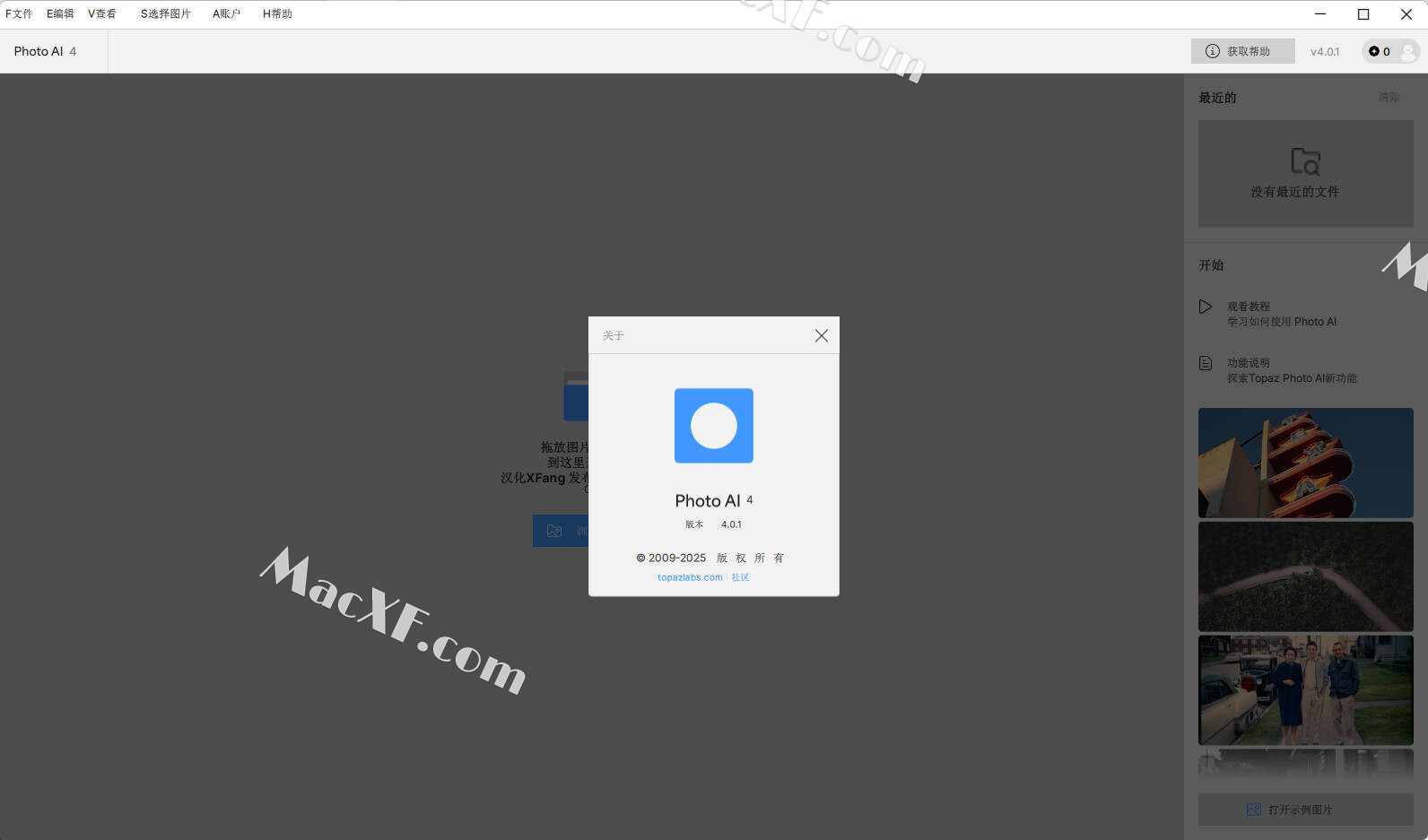This screenshot has width=1428, height=840.
Task: Open the V查看 menu
Action: 102,13
